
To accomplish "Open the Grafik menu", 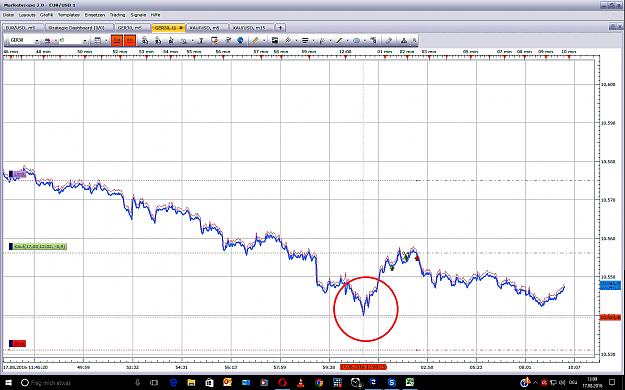I will [47, 15].
